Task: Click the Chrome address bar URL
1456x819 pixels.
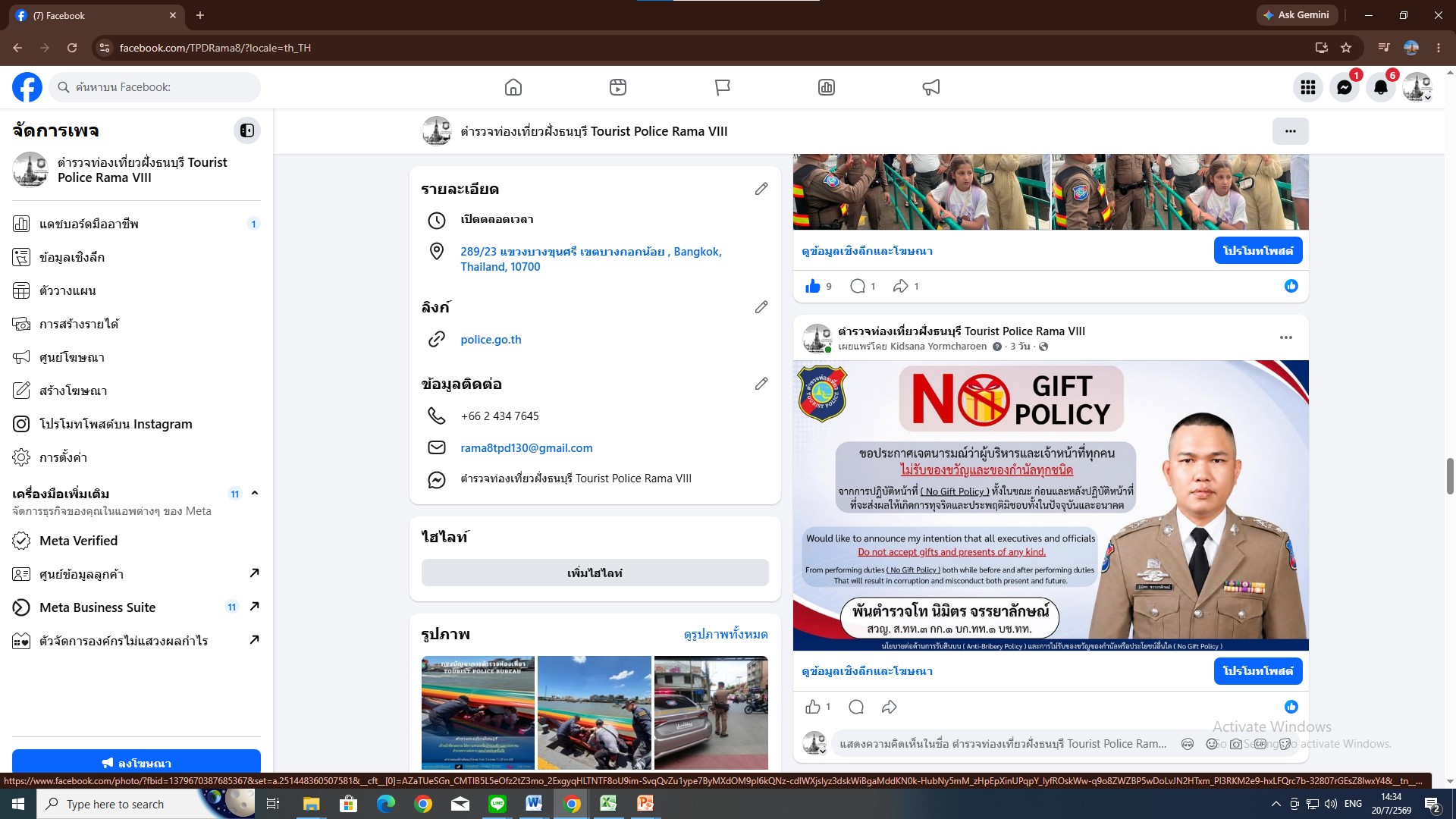Action: tap(215, 48)
